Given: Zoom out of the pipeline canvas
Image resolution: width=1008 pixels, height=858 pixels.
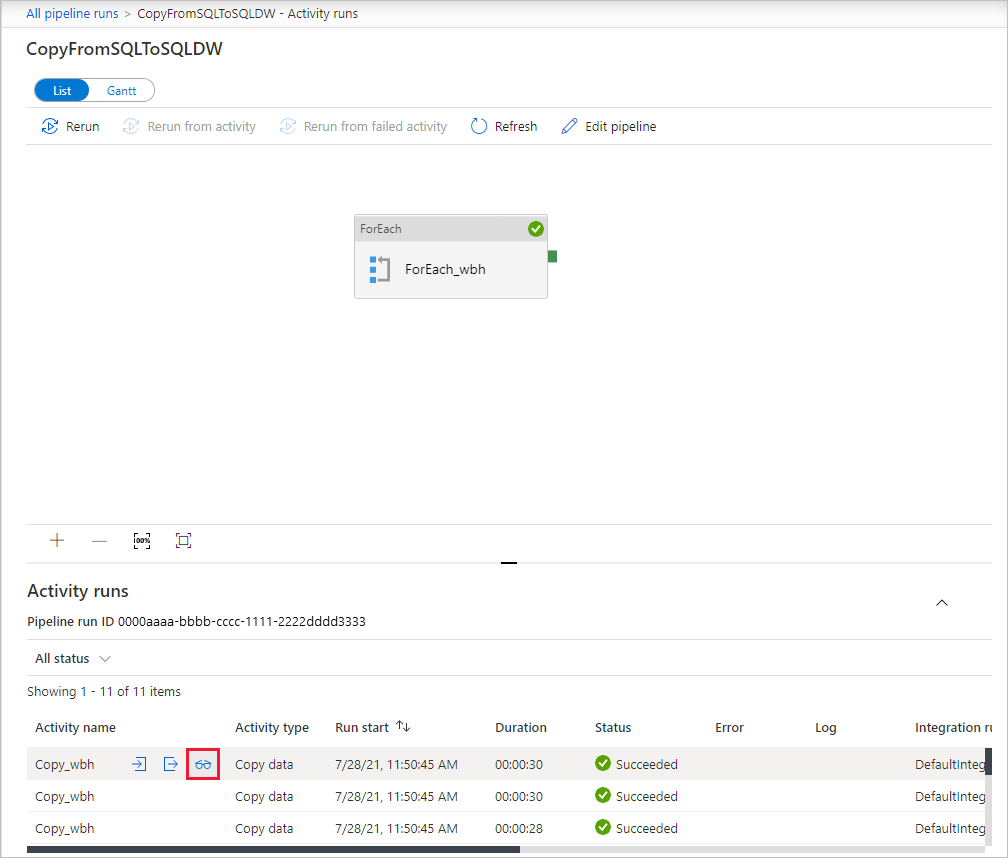Looking at the screenshot, I should click(99, 540).
